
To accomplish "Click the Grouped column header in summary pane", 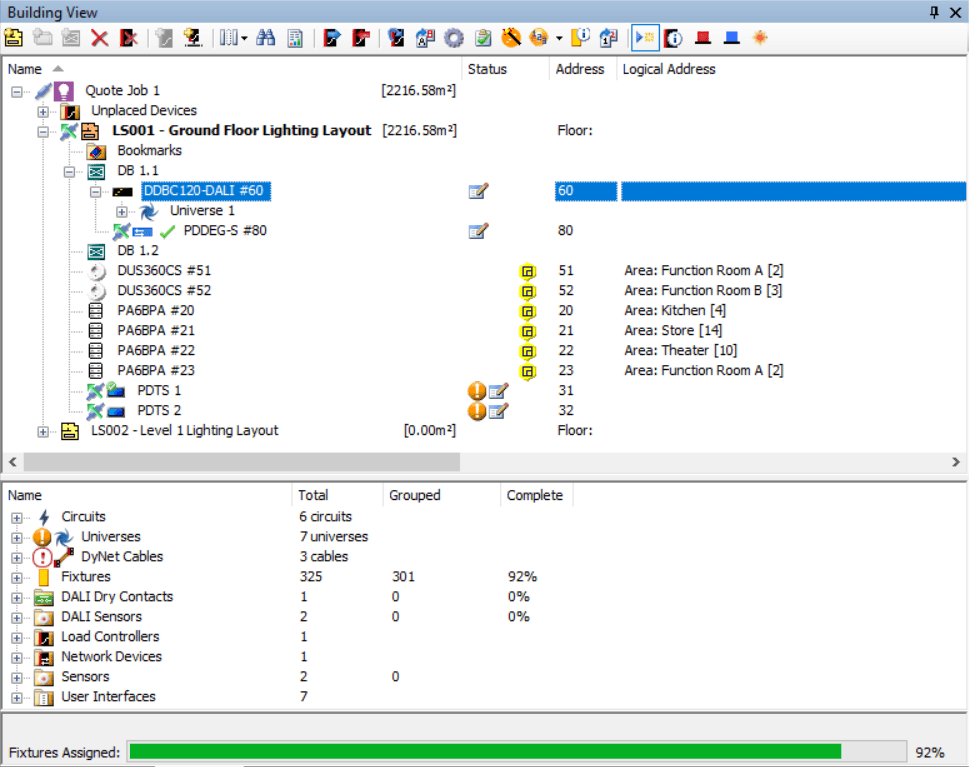I will tap(416, 495).
